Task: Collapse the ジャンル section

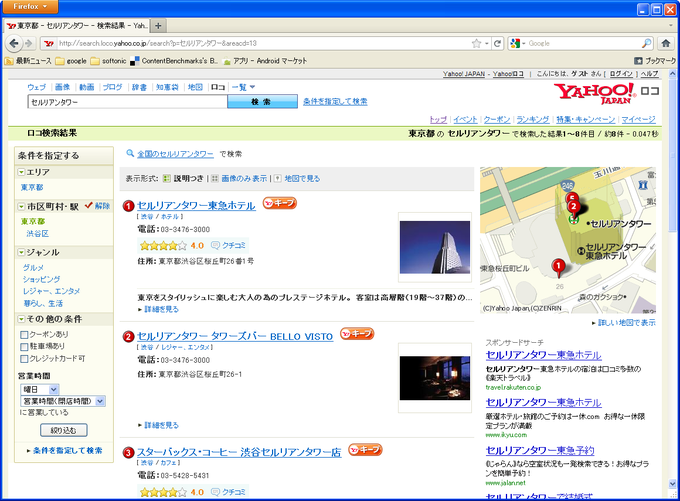Action: [x=21, y=252]
